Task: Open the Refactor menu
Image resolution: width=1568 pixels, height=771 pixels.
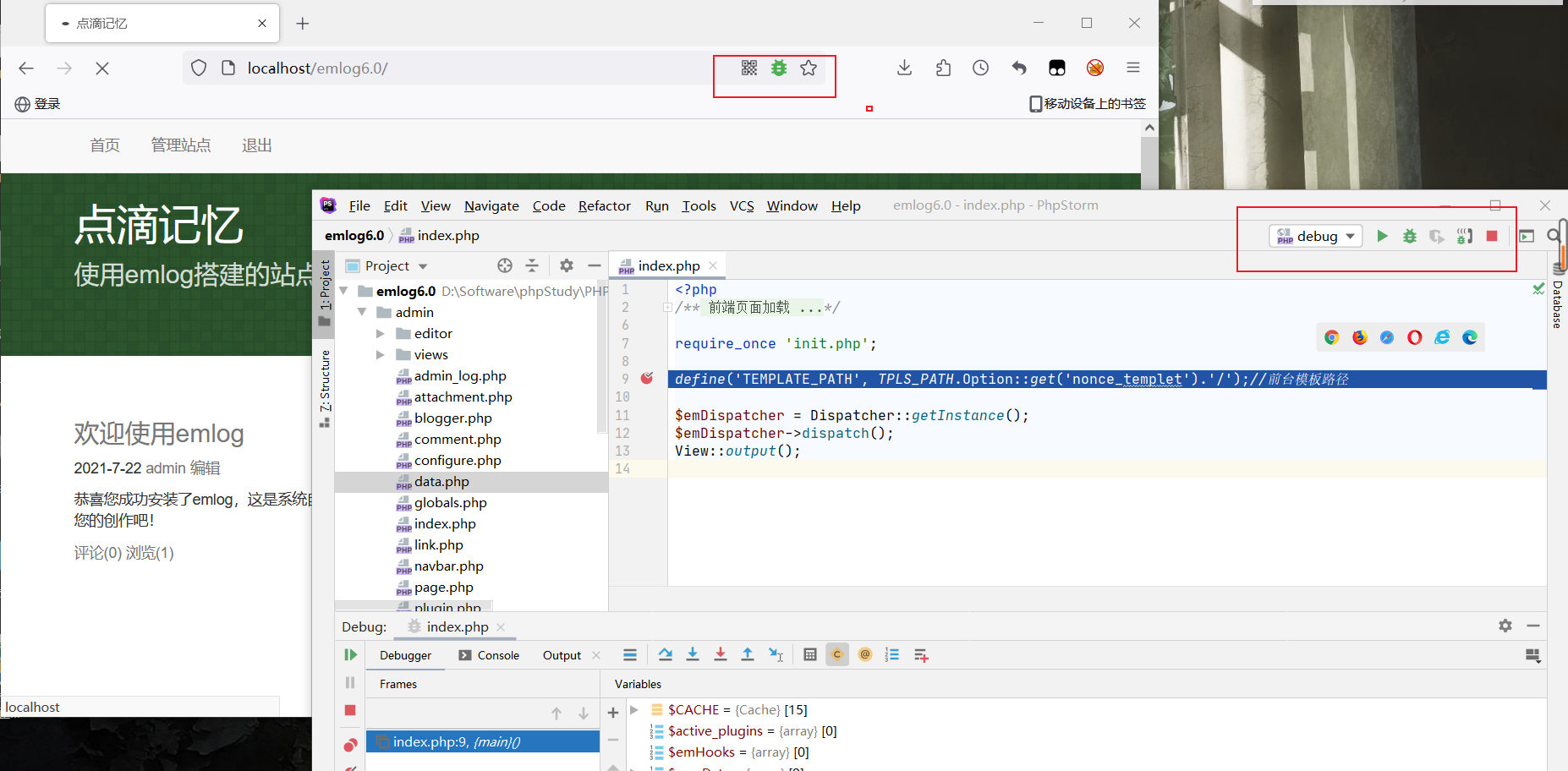Action: tap(605, 205)
